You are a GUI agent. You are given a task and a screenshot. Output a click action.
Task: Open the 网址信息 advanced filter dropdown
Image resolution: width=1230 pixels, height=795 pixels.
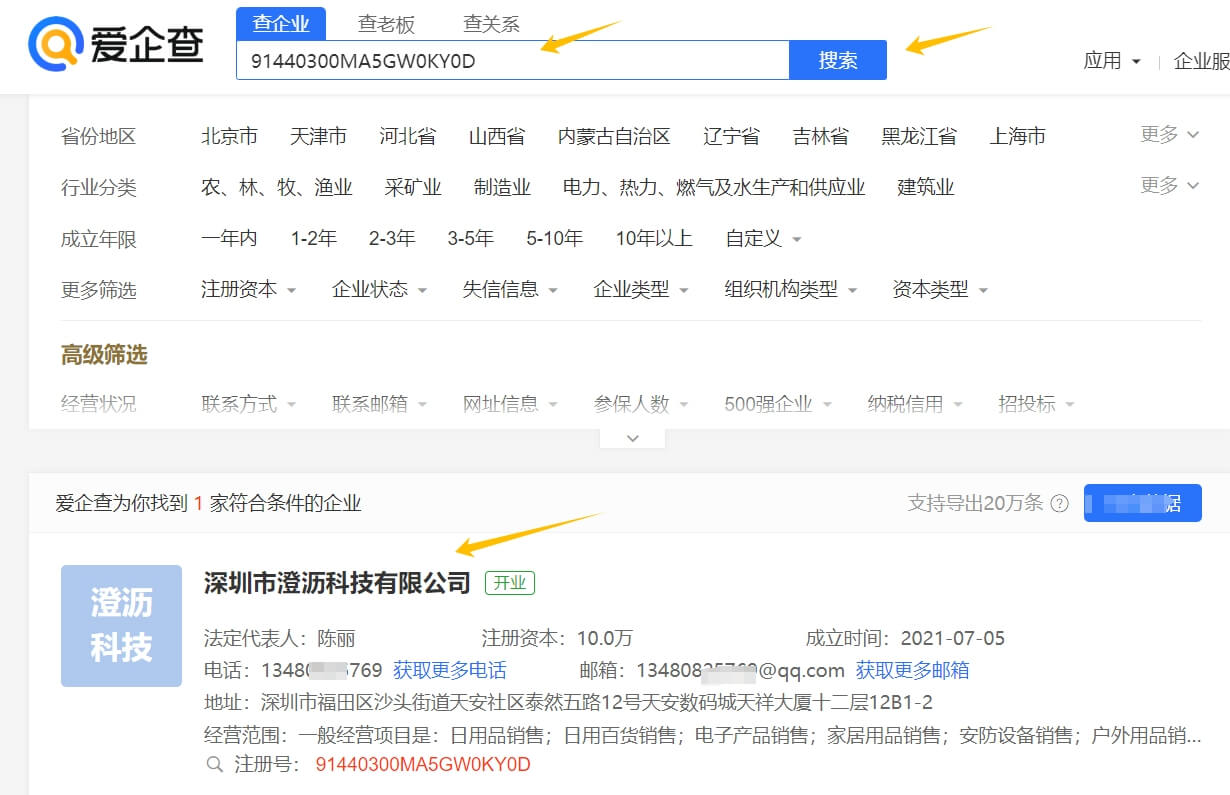click(510, 404)
